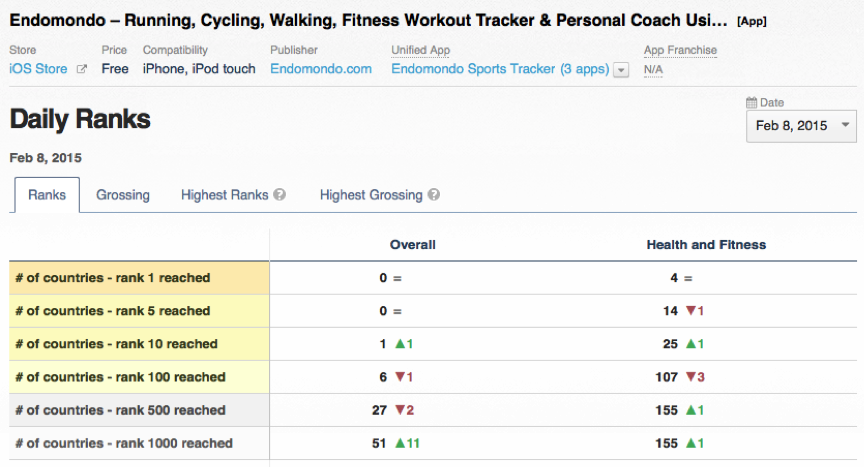Expand the Unified App dropdown arrow
This screenshot has width=865, height=468.
[621, 70]
